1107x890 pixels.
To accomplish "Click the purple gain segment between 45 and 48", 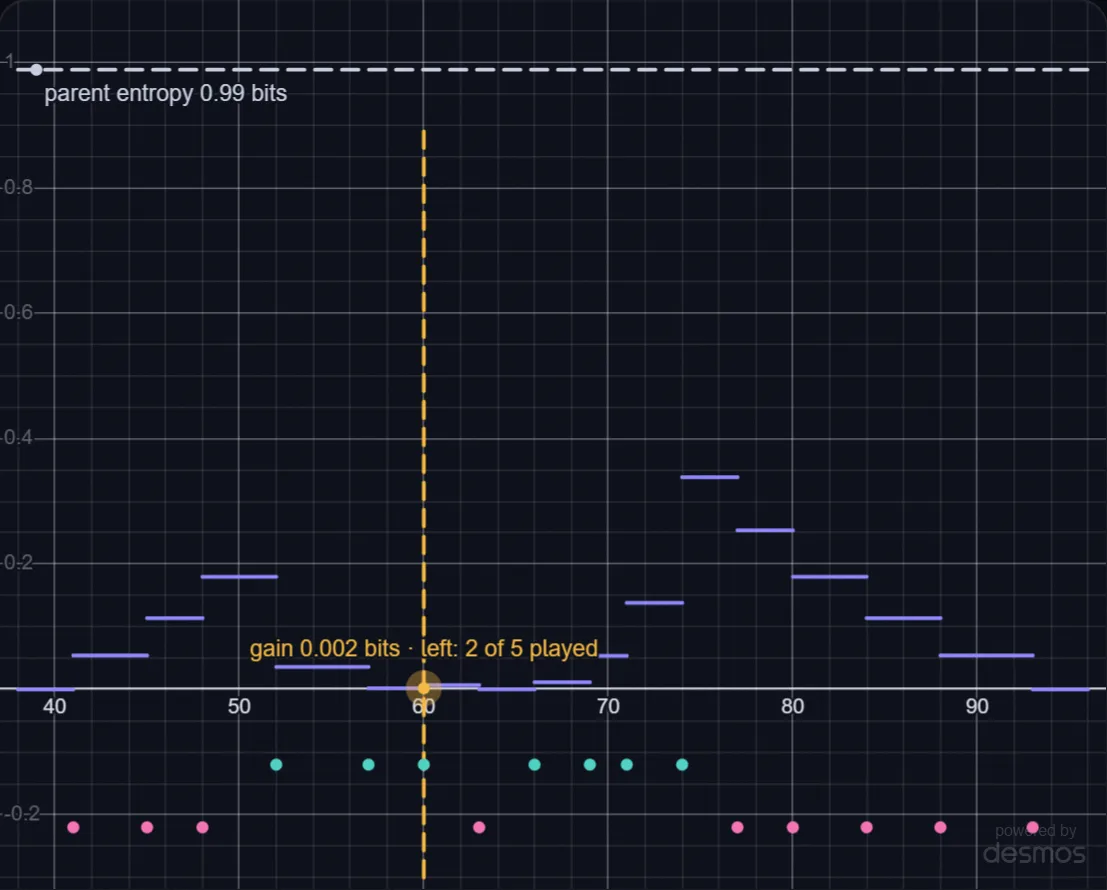I will (x=174, y=618).
